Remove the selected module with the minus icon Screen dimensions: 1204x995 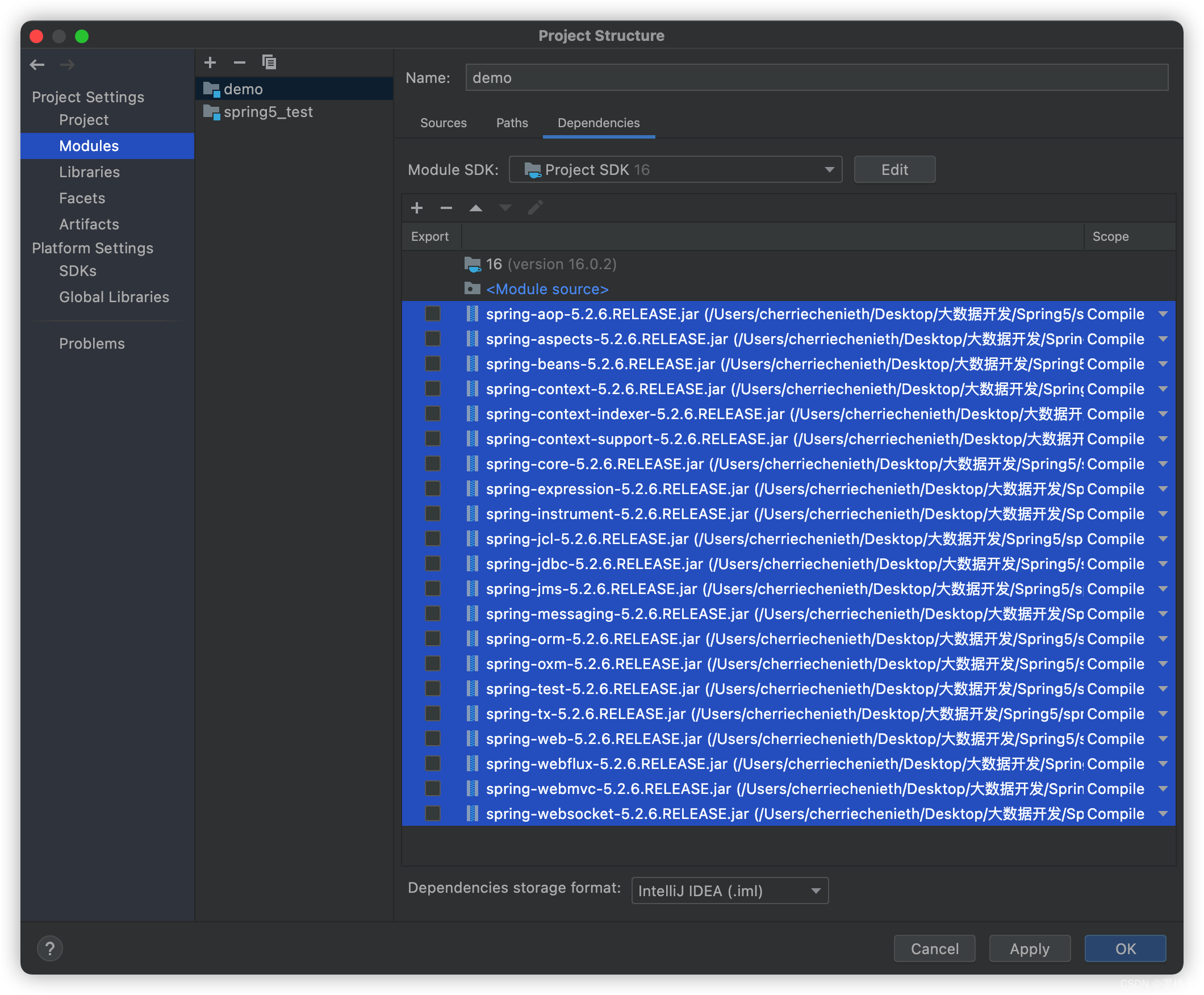point(240,62)
